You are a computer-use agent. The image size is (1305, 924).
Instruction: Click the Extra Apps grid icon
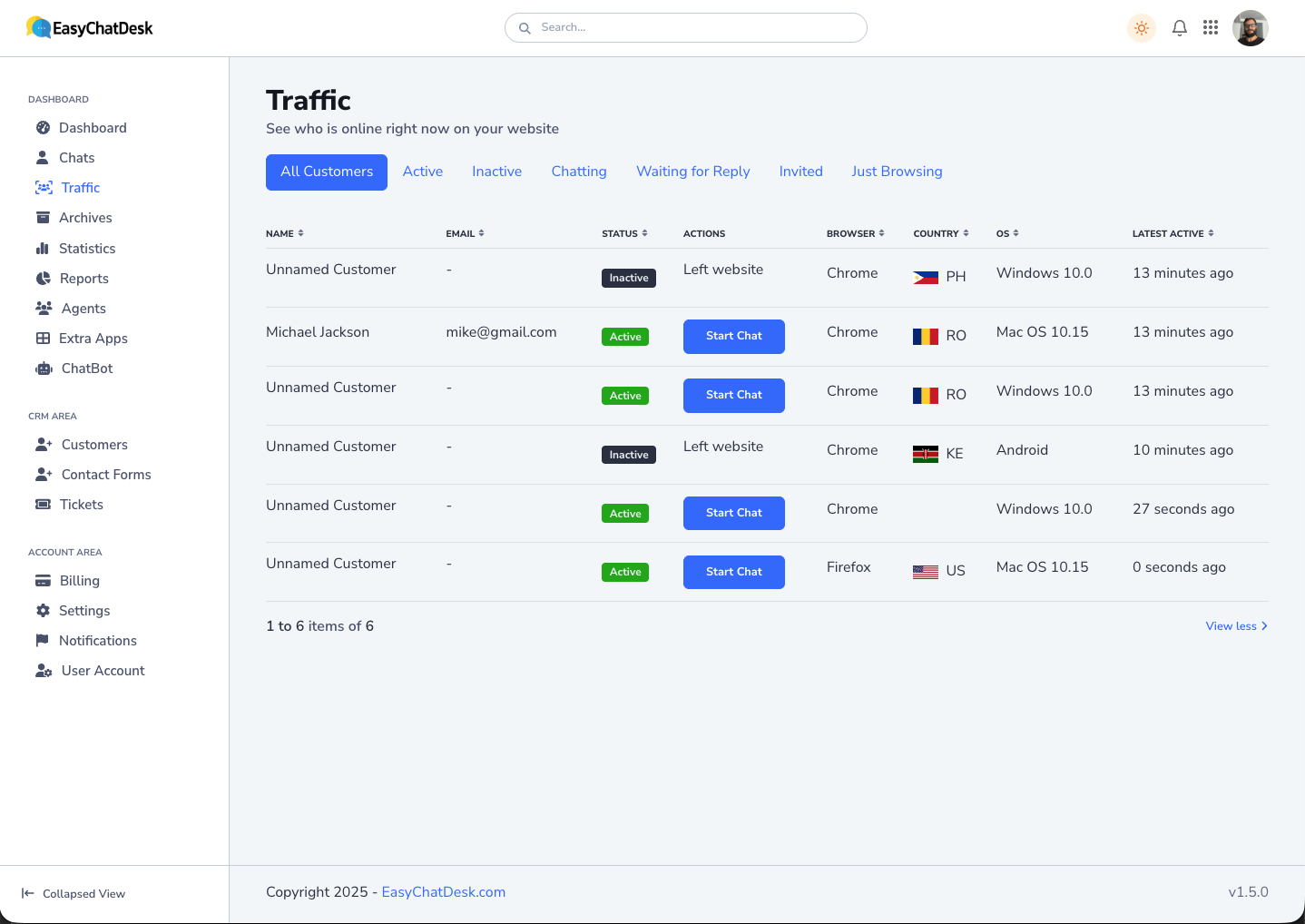[x=43, y=339]
